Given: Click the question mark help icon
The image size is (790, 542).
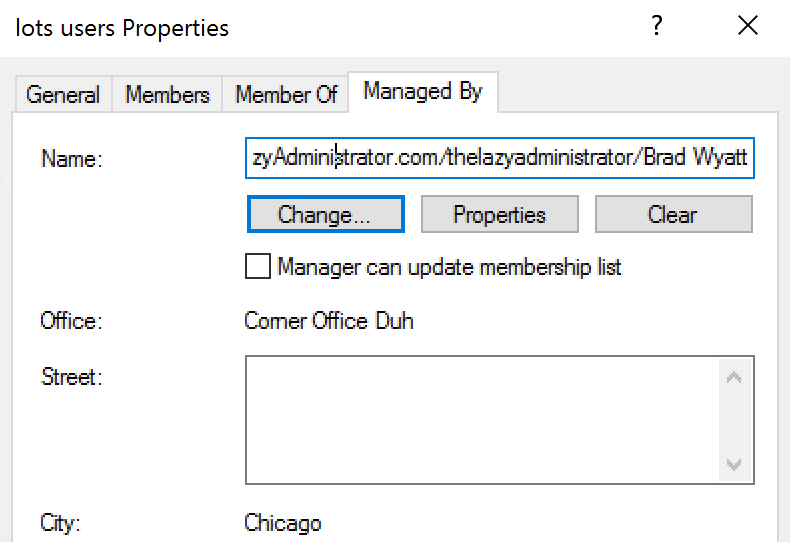Looking at the screenshot, I should click(x=656, y=25).
